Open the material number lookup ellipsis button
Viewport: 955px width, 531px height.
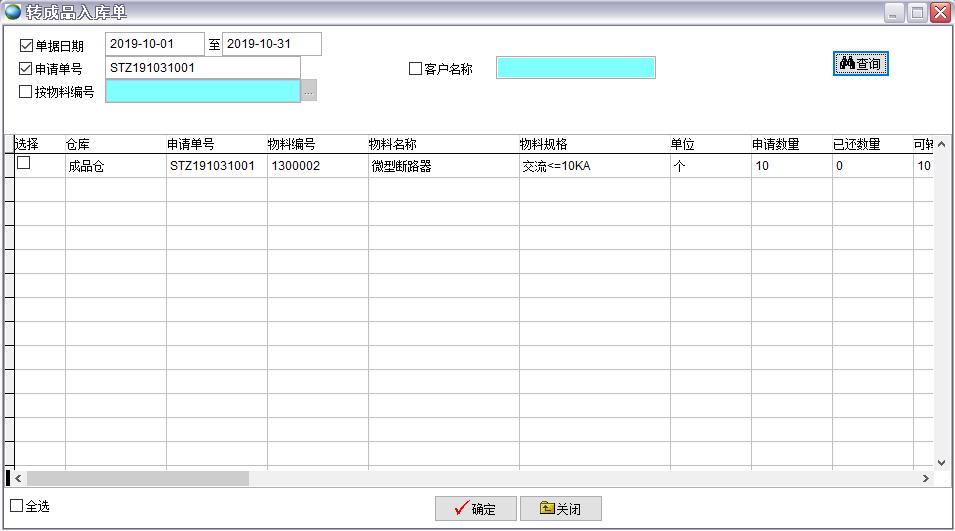309,92
